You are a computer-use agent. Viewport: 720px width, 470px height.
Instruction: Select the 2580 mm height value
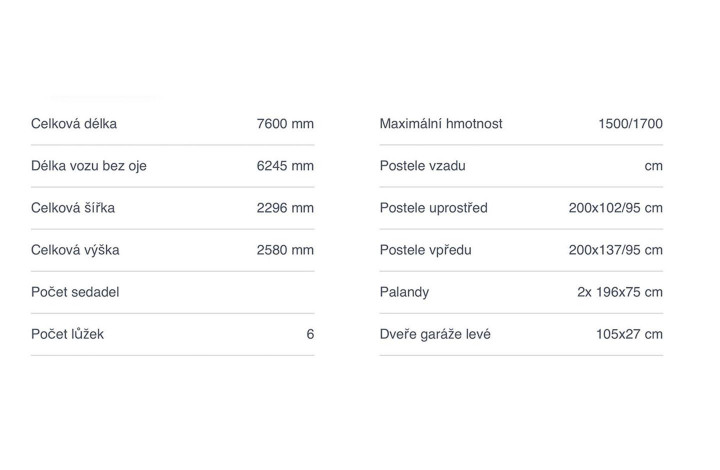point(285,250)
